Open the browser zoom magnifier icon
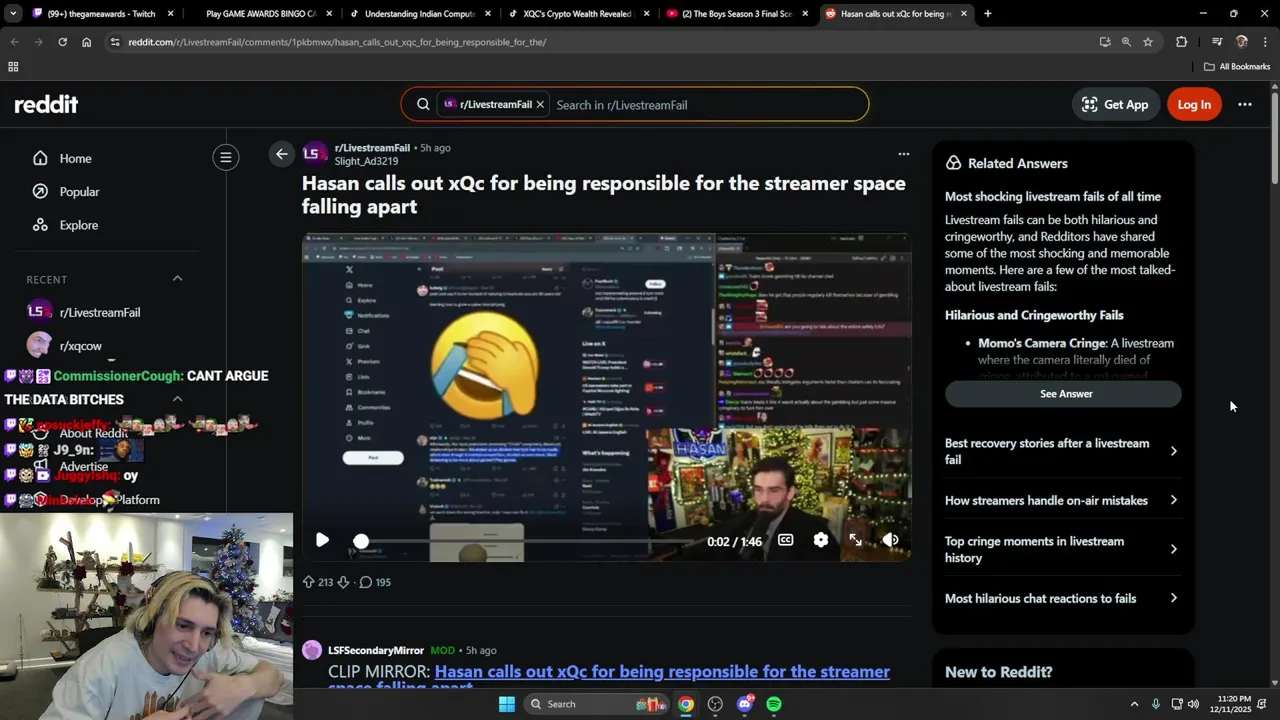Viewport: 1280px width, 720px height. coord(1126,42)
